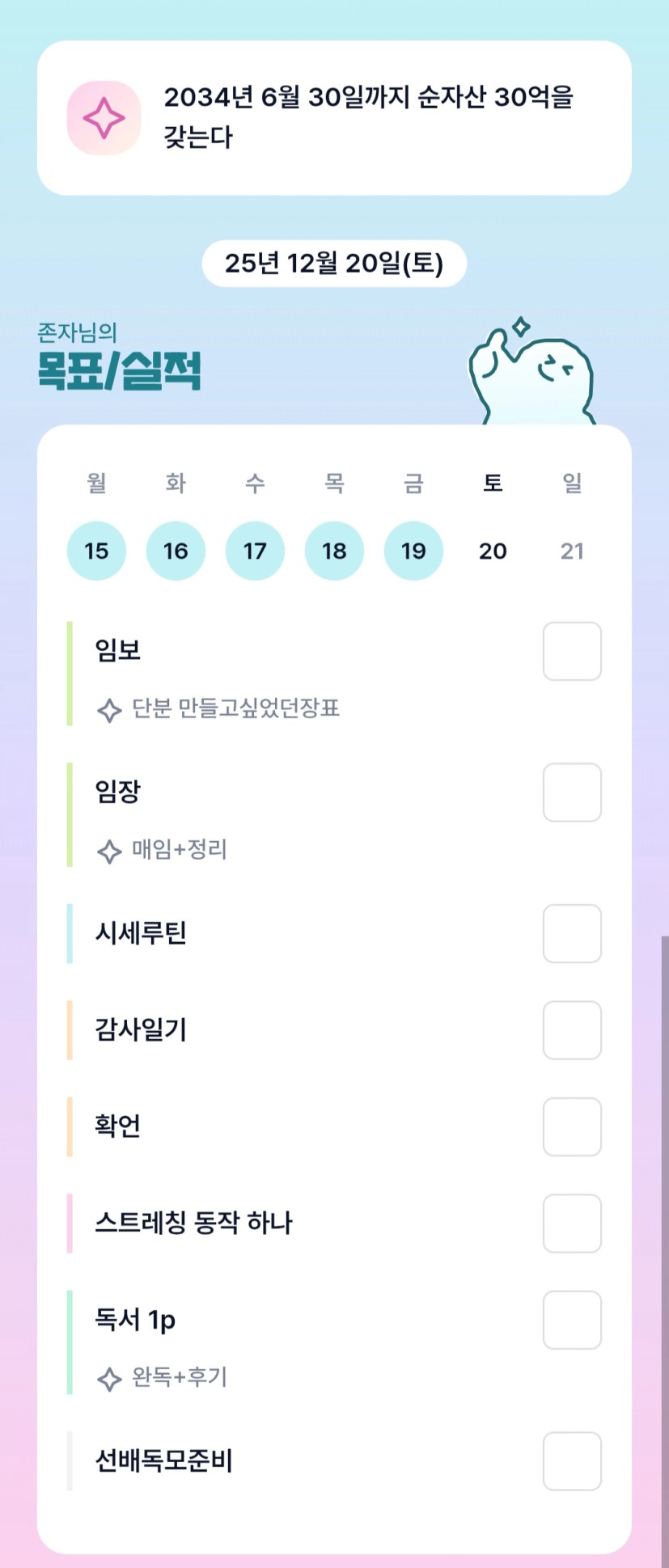Check the 임장 checkbox
Screen dimensions: 669x1568
[x=572, y=792]
